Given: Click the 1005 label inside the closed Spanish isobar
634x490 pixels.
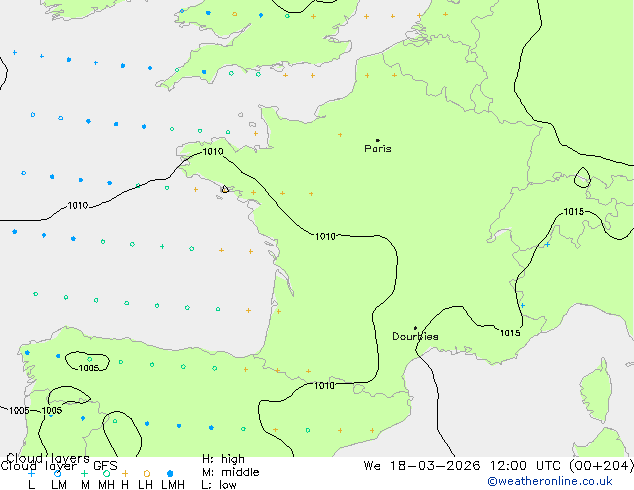Looking at the screenshot, I should click(89, 368).
